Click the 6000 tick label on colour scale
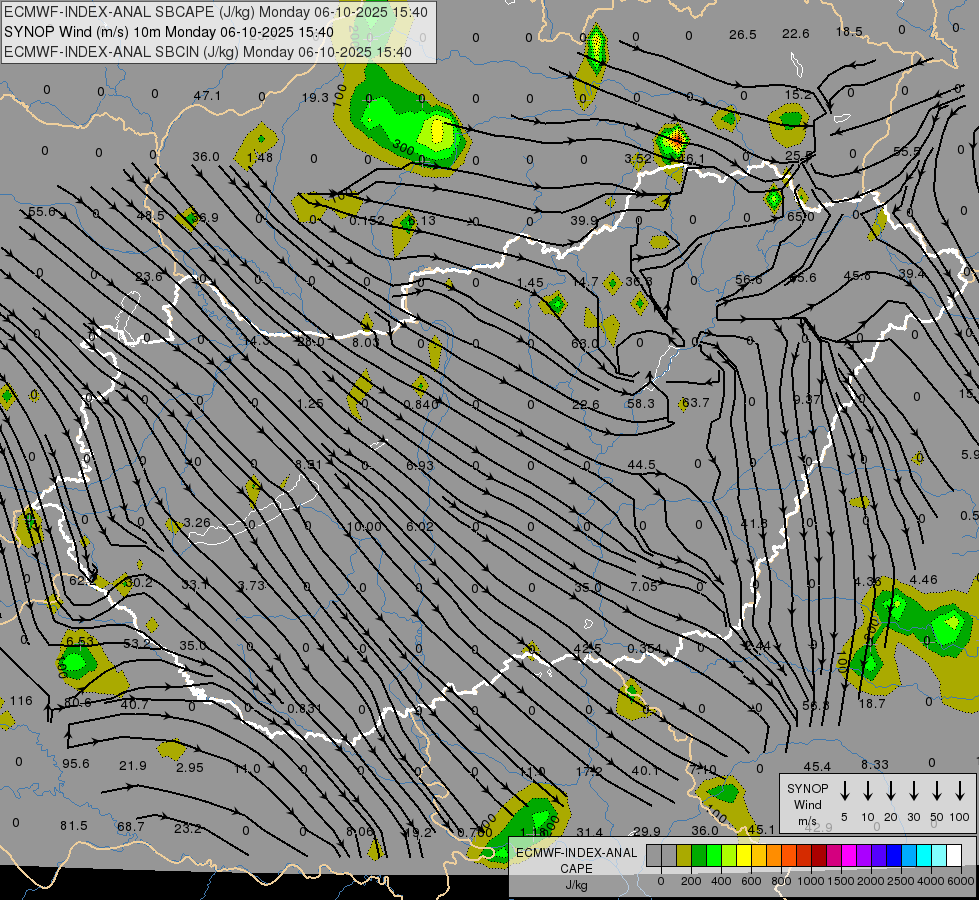 coord(960,881)
